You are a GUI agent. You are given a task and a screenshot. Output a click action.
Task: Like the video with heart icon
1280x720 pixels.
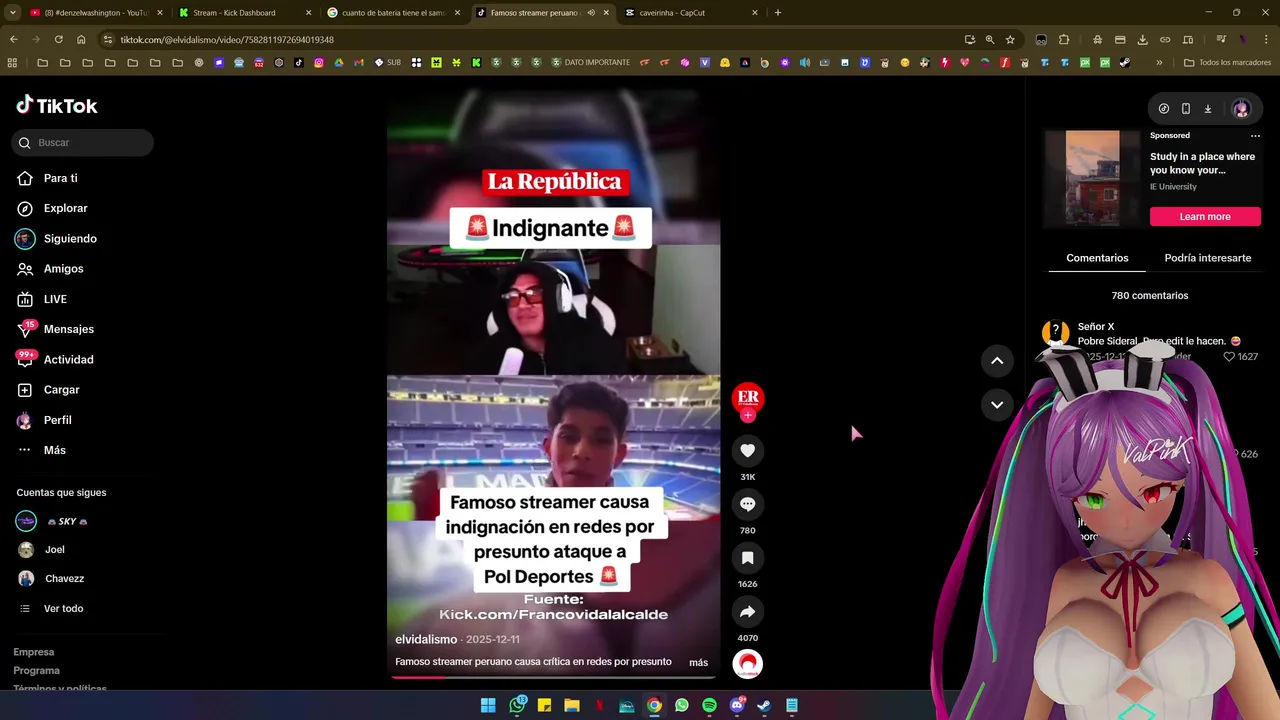click(747, 451)
